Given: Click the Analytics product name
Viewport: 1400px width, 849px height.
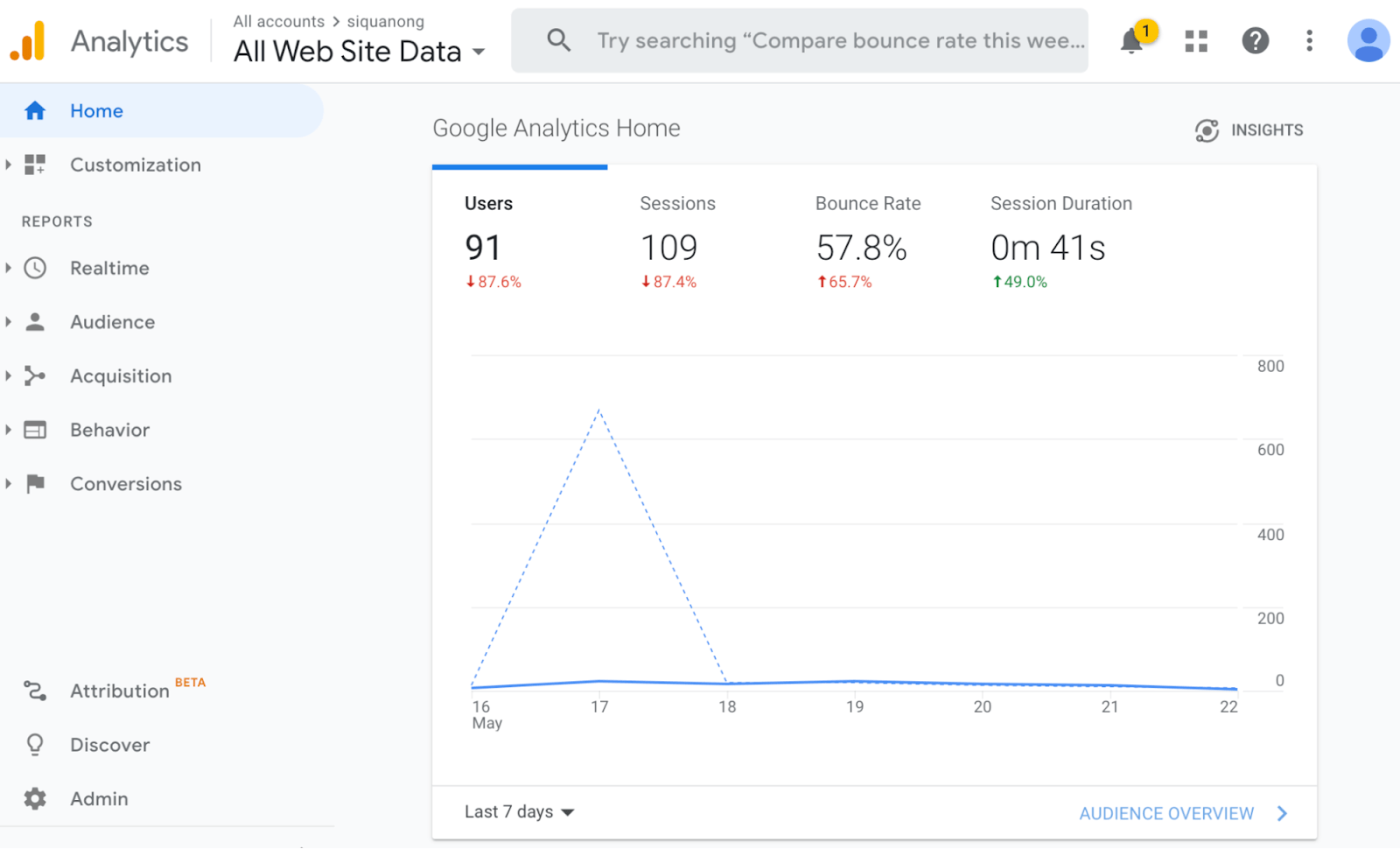Looking at the screenshot, I should click(x=129, y=41).
